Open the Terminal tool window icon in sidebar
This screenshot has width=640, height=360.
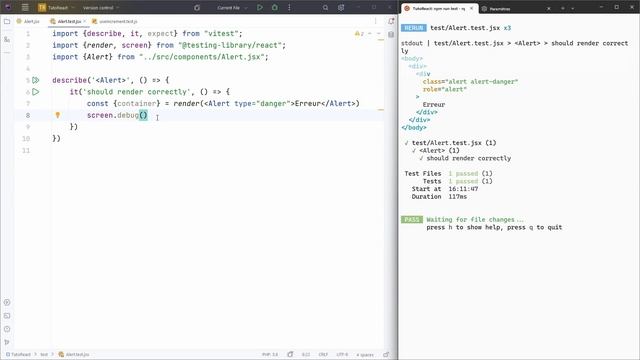point(7,316)
